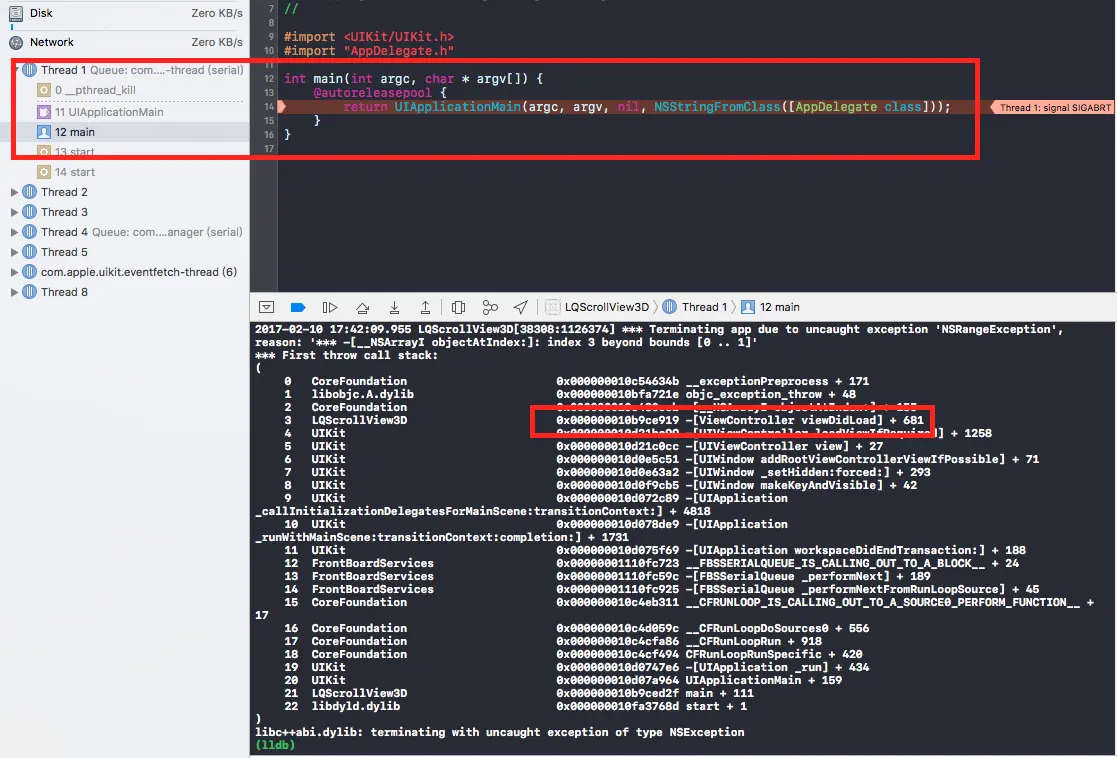Select the Thread 5 row

125,252
